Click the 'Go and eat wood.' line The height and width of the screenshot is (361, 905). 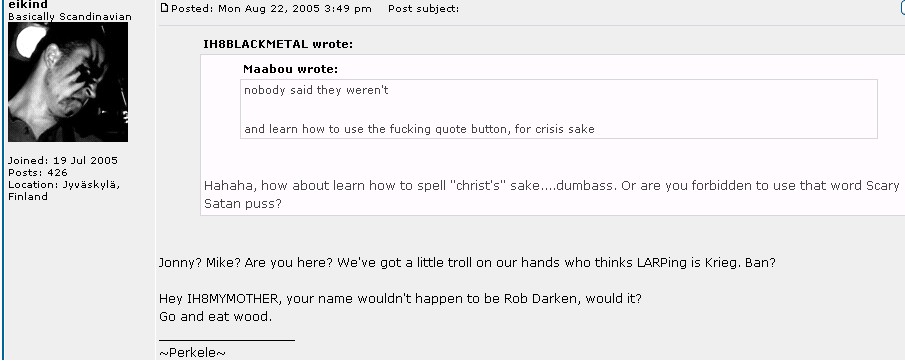[x=215, y=317]
